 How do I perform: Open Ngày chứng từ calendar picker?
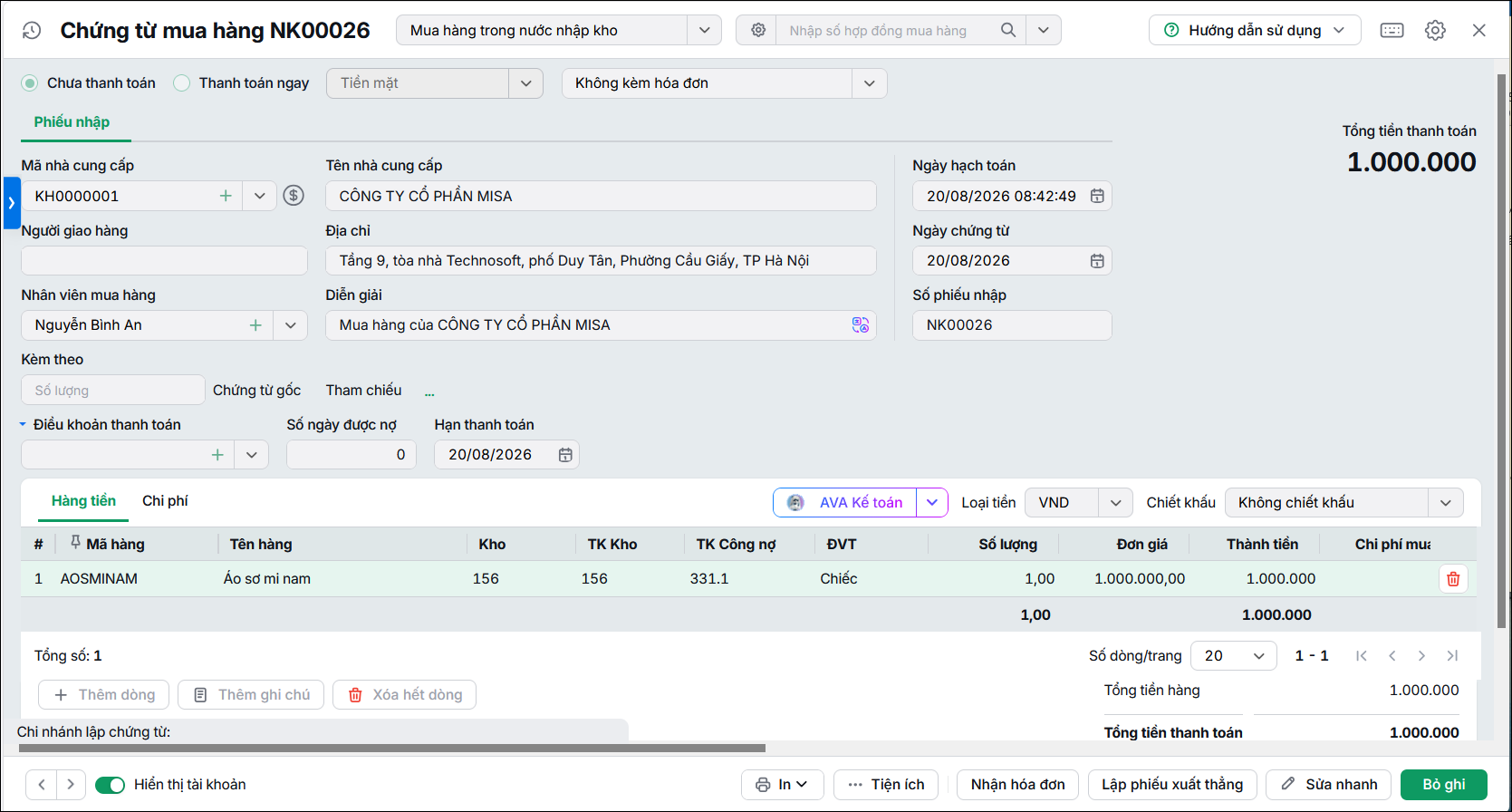coord(1097,261)
